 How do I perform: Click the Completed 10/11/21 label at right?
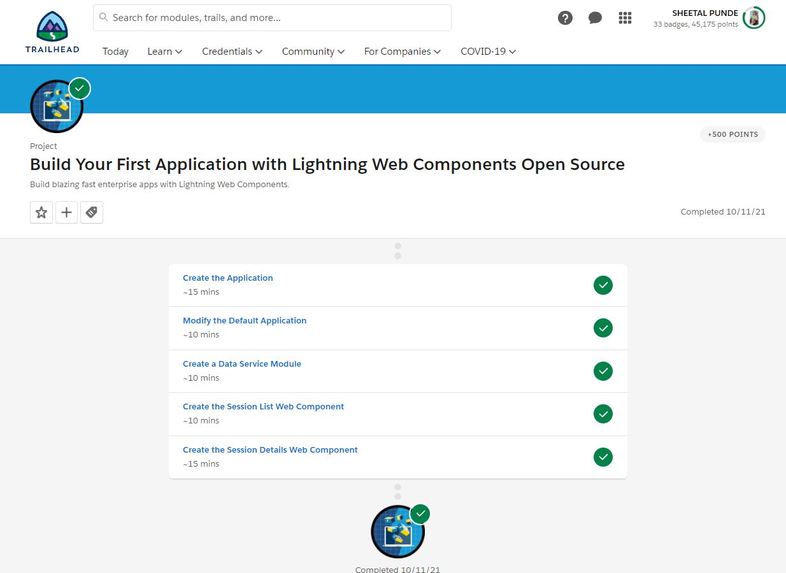pyautogui.click(x=723, y=212)
